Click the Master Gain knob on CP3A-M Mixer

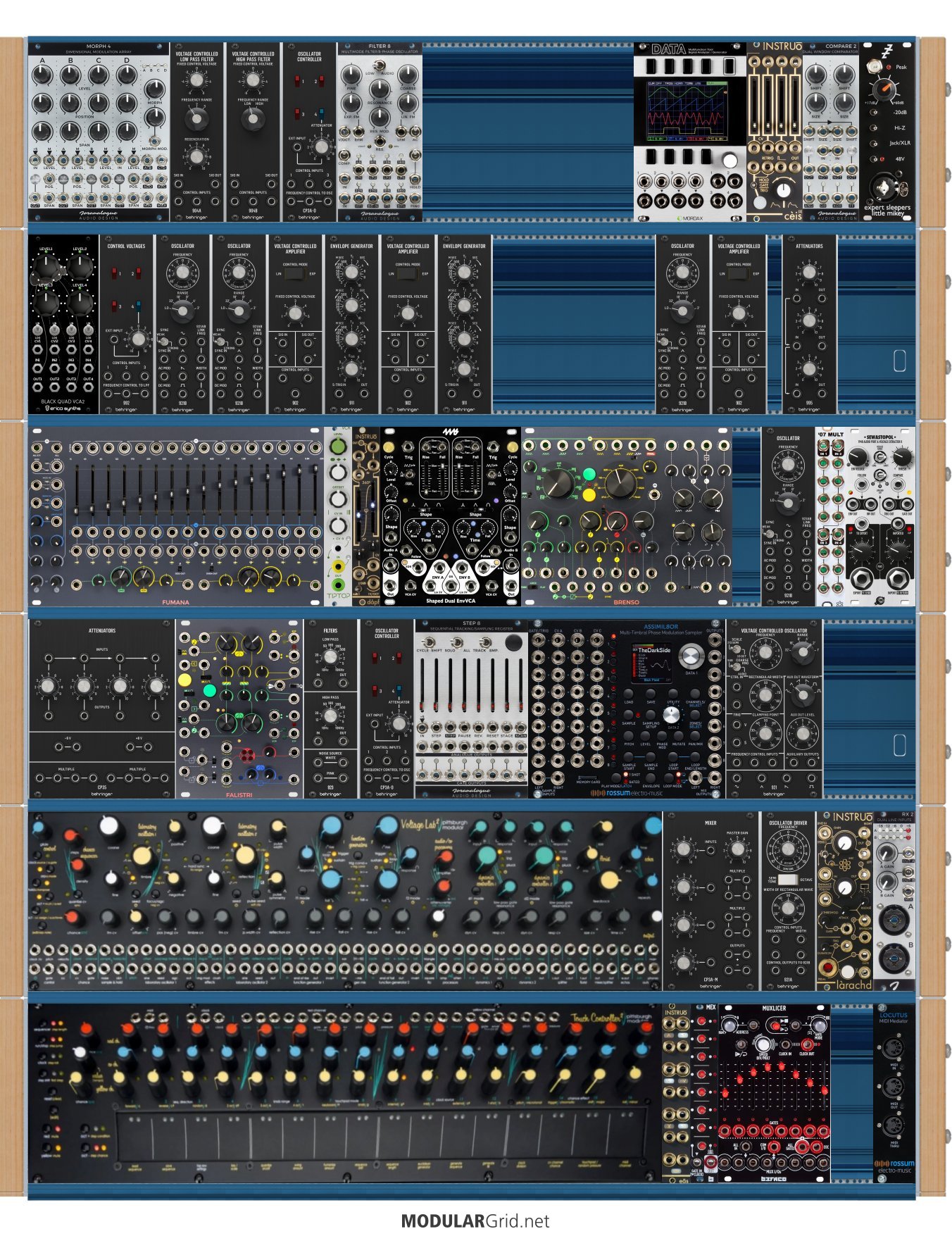737,849
